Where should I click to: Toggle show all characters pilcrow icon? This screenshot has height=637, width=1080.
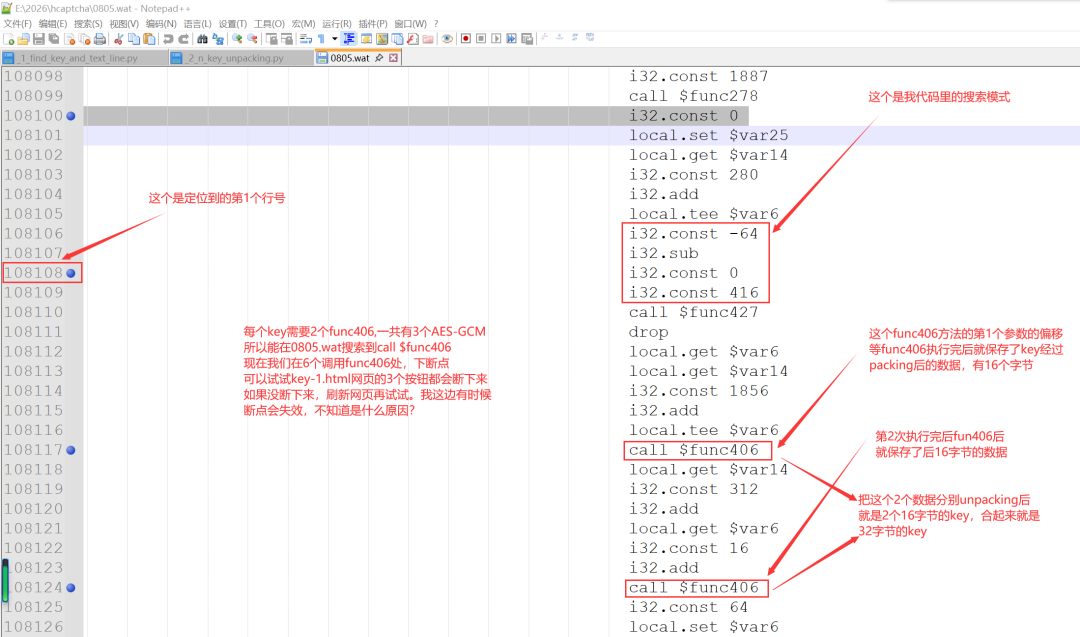pos(321,39)
